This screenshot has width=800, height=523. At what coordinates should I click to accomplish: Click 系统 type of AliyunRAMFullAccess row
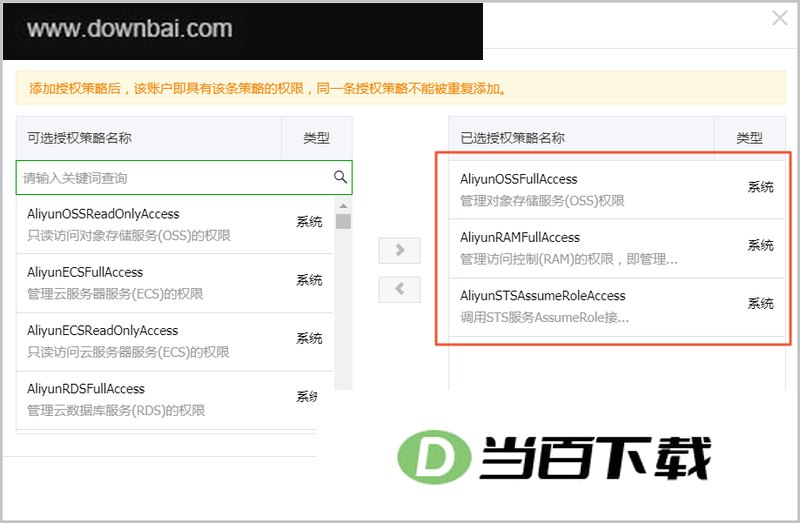[x=761, y=245]
